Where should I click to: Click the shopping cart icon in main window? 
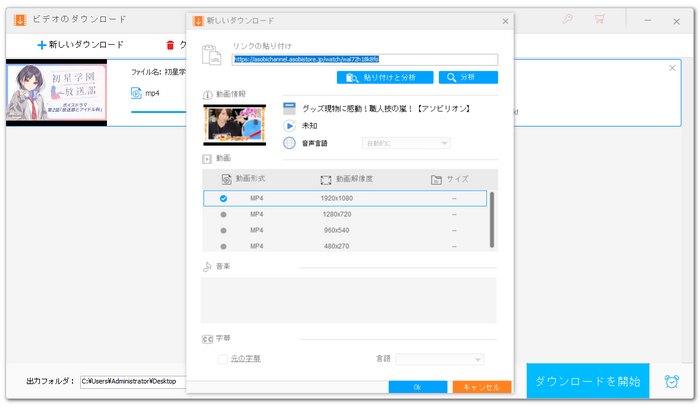(600, 19)
